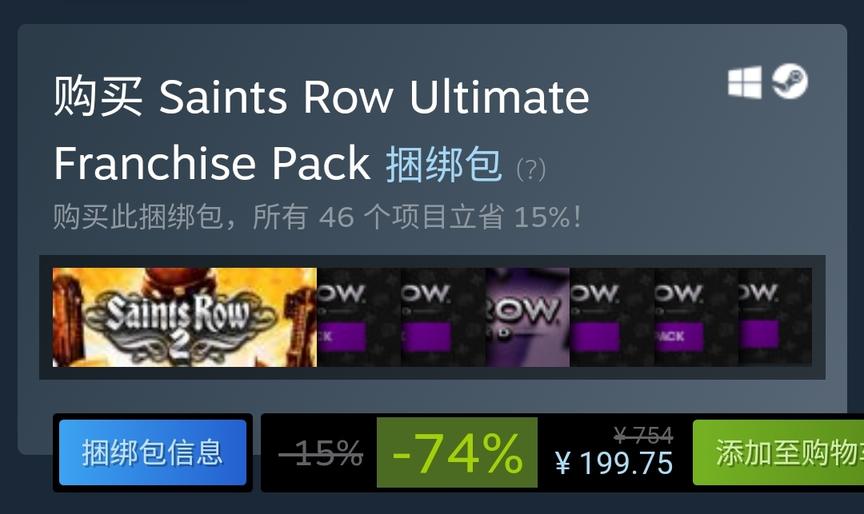The width and height of the screenshot is (864, 514).
Task: Open the (?) bundle help tooltip
Action: tap(531, 169)
